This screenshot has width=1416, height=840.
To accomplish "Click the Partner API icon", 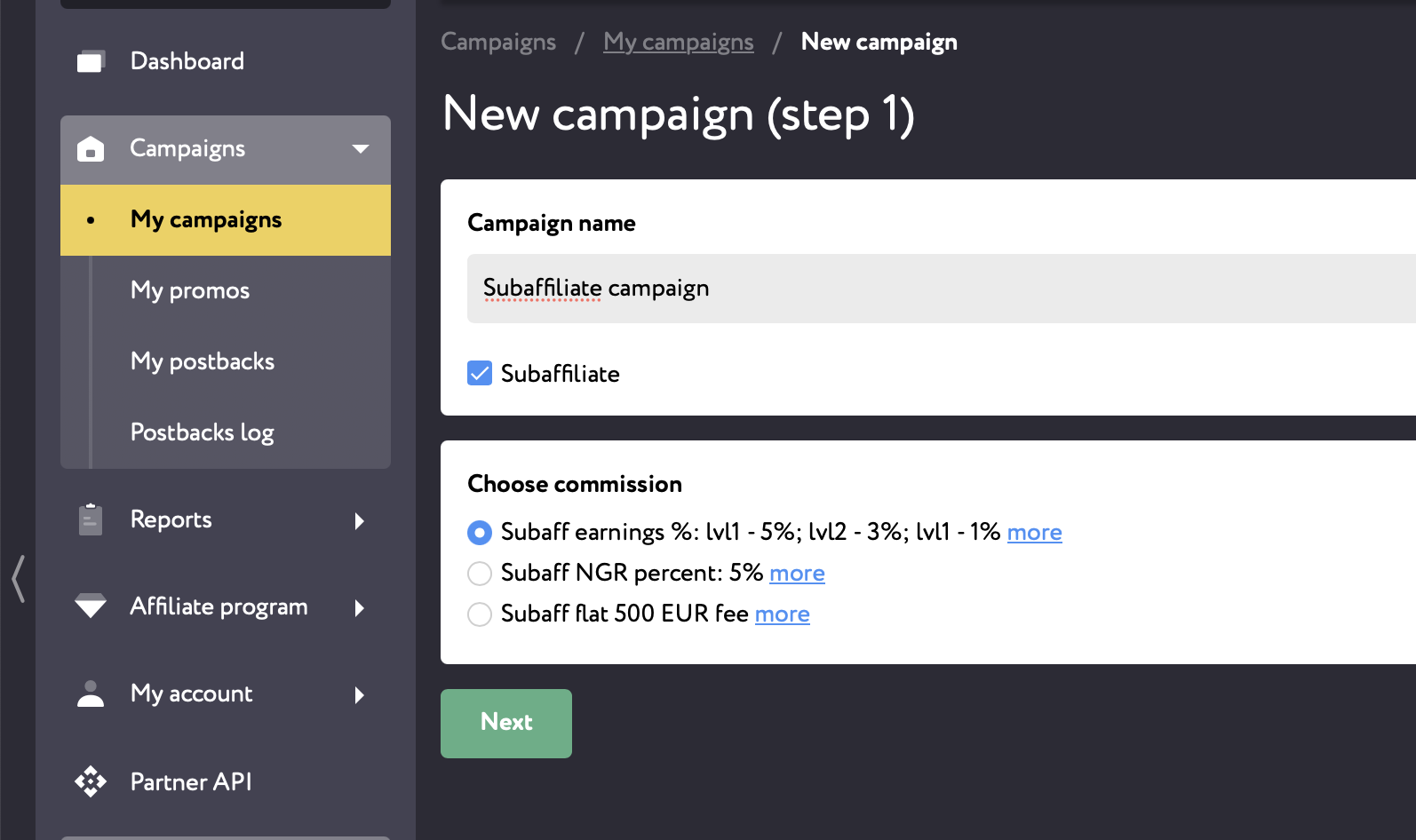I will pos(91,781).
